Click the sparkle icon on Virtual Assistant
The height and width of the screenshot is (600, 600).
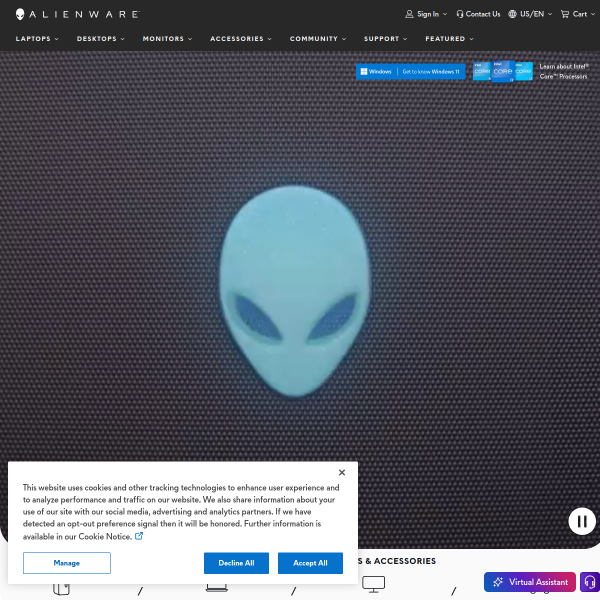498,582
